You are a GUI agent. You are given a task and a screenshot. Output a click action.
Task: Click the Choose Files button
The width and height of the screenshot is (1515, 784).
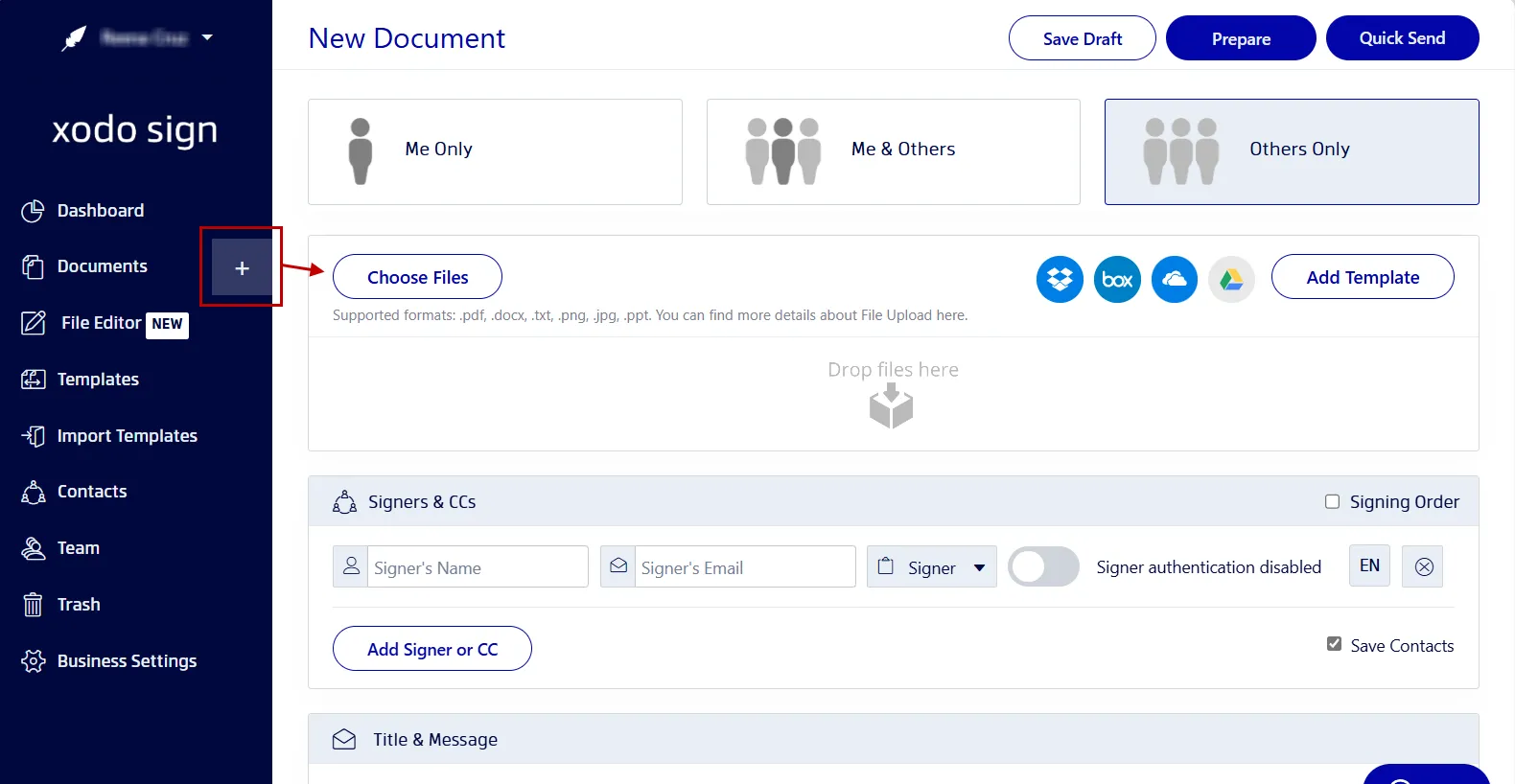point(417,277)
